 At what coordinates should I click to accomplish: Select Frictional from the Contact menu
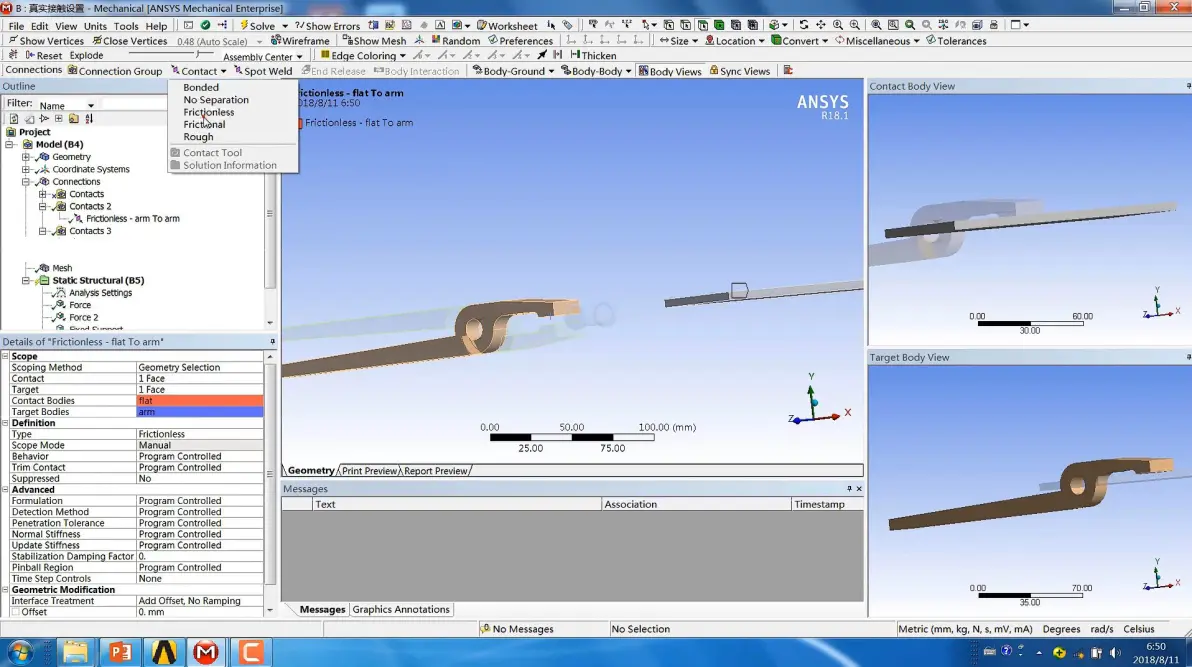pos(204,125)
